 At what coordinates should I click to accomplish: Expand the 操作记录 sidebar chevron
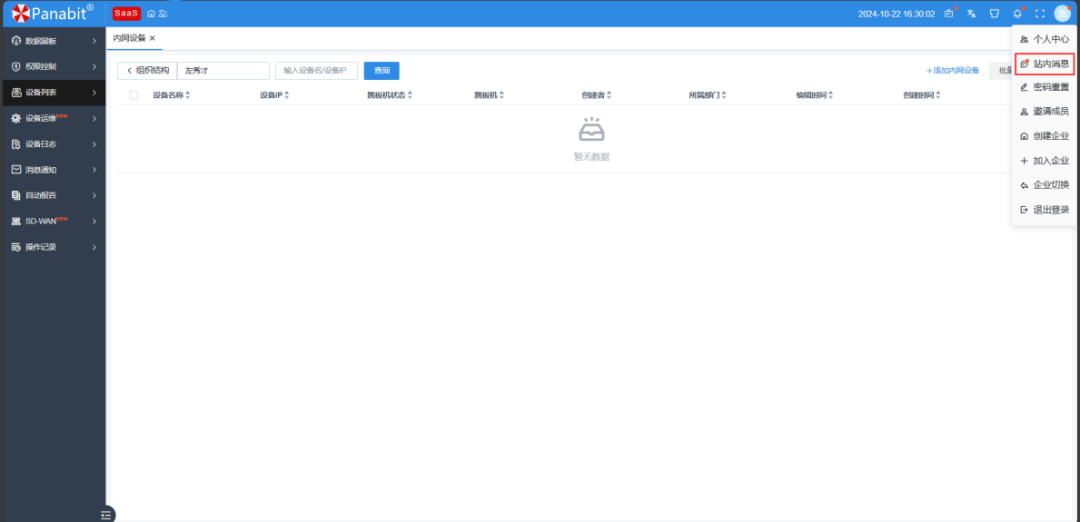click(94, 247)
